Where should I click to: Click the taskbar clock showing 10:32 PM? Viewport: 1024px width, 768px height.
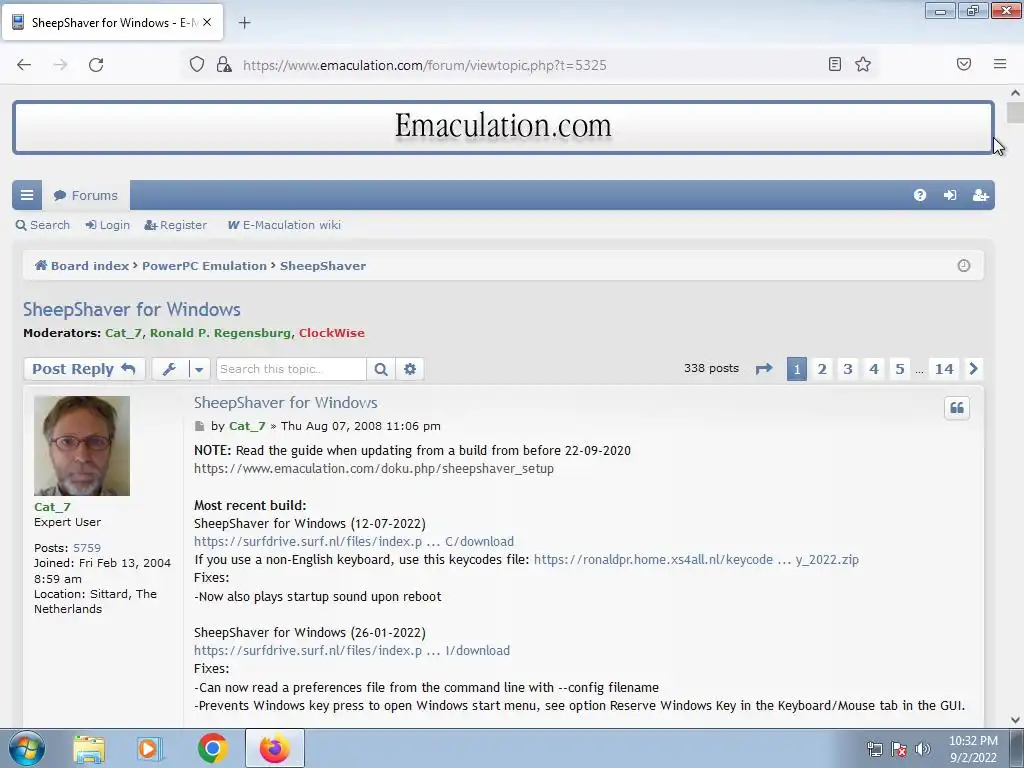pyautogui.click(x=973, y=749)
